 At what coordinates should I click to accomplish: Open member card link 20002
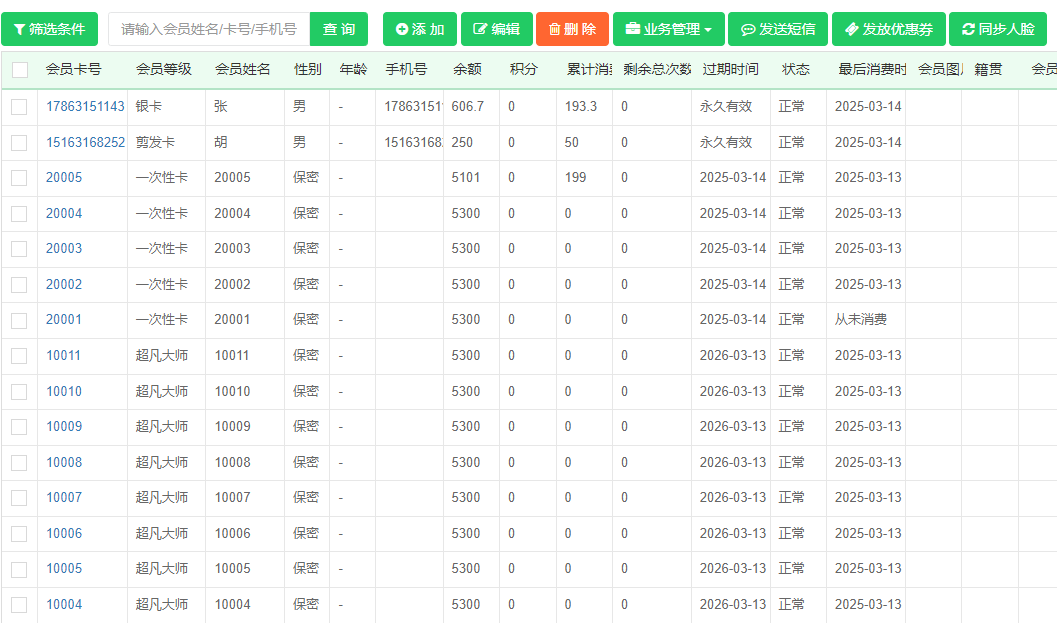pyautogui.click(x=64, y=284)
